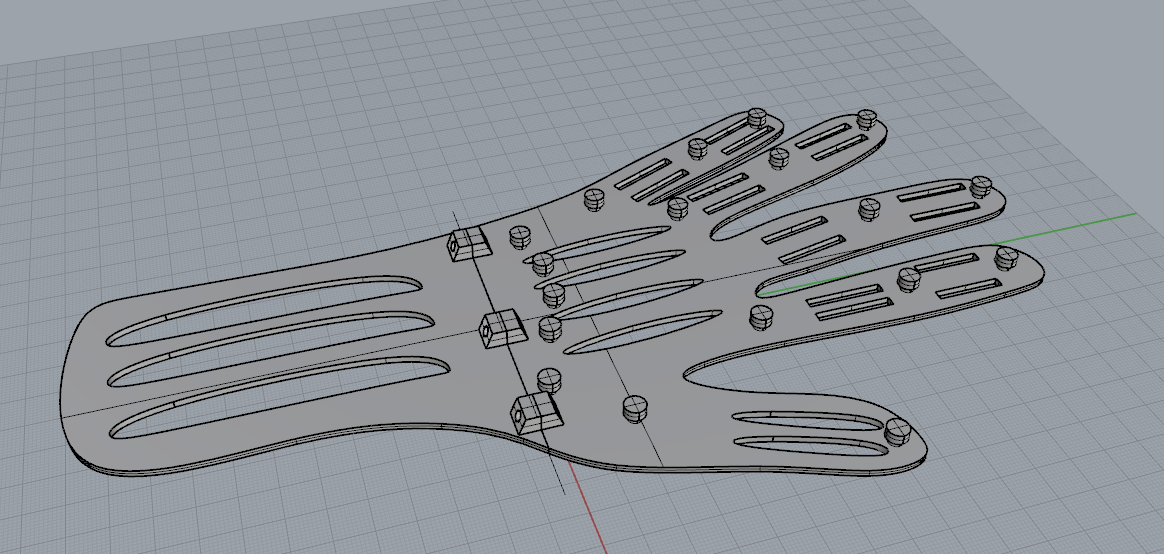Select the middle square block on the wrist

tap(503, 328)
